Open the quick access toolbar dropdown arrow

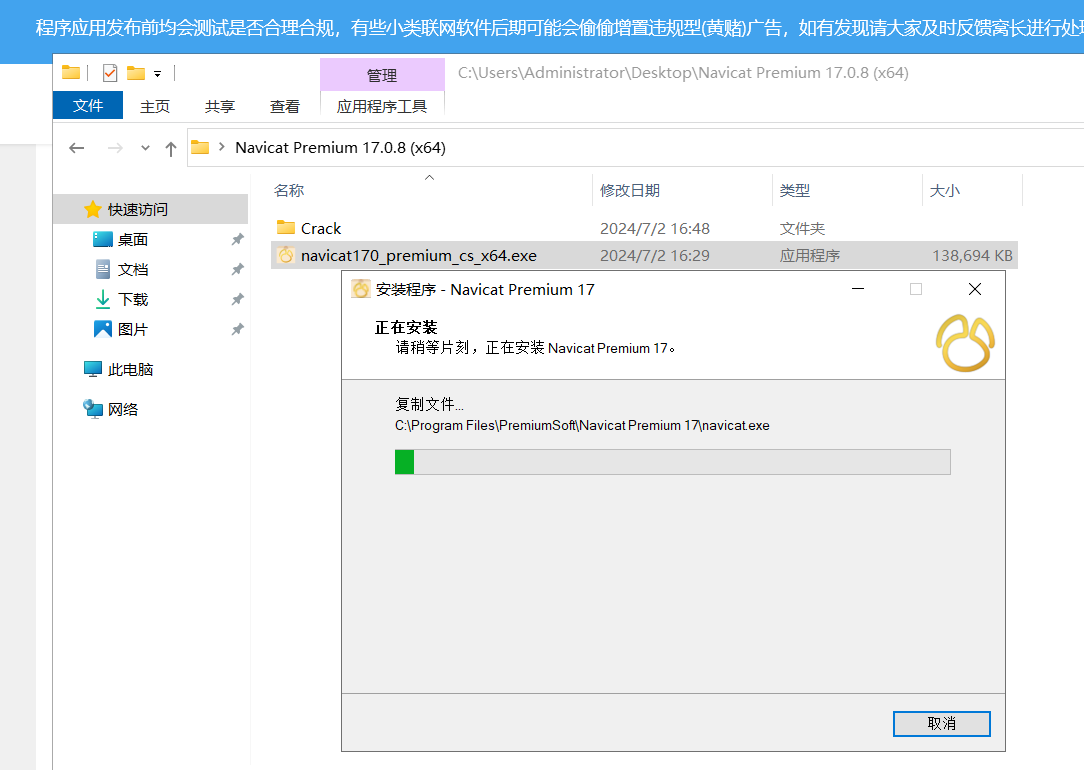158,73
